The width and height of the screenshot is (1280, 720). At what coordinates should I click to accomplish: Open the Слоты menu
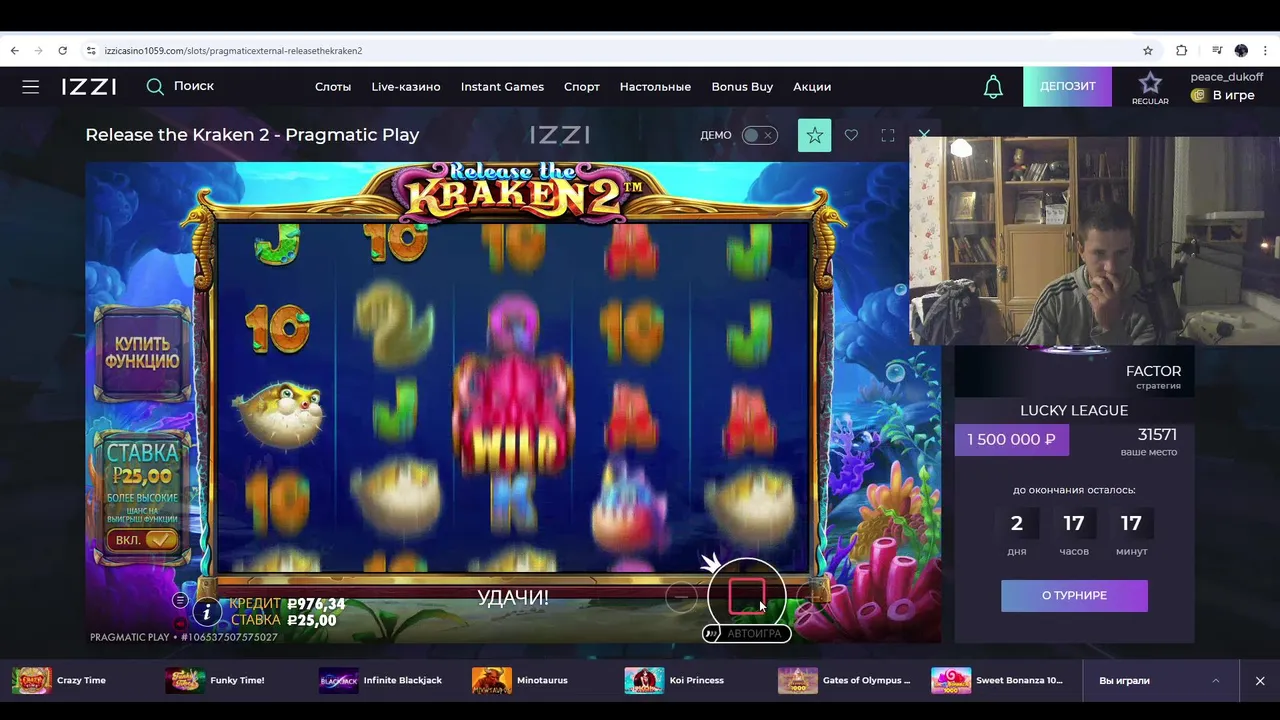(333, 87)
